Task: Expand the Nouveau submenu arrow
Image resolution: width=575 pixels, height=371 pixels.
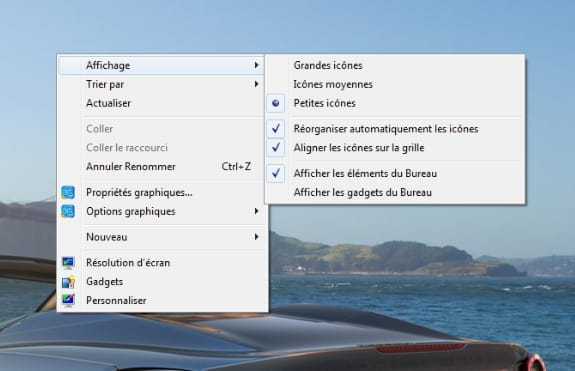Action: [x=256, y=237]
